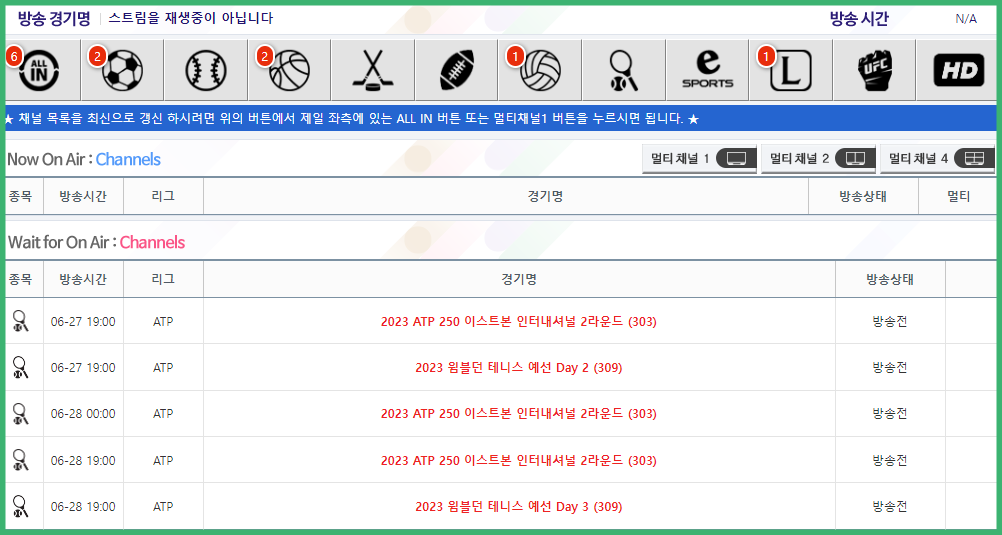
Task: Select the ALL IN category icon
Action: 38,70
